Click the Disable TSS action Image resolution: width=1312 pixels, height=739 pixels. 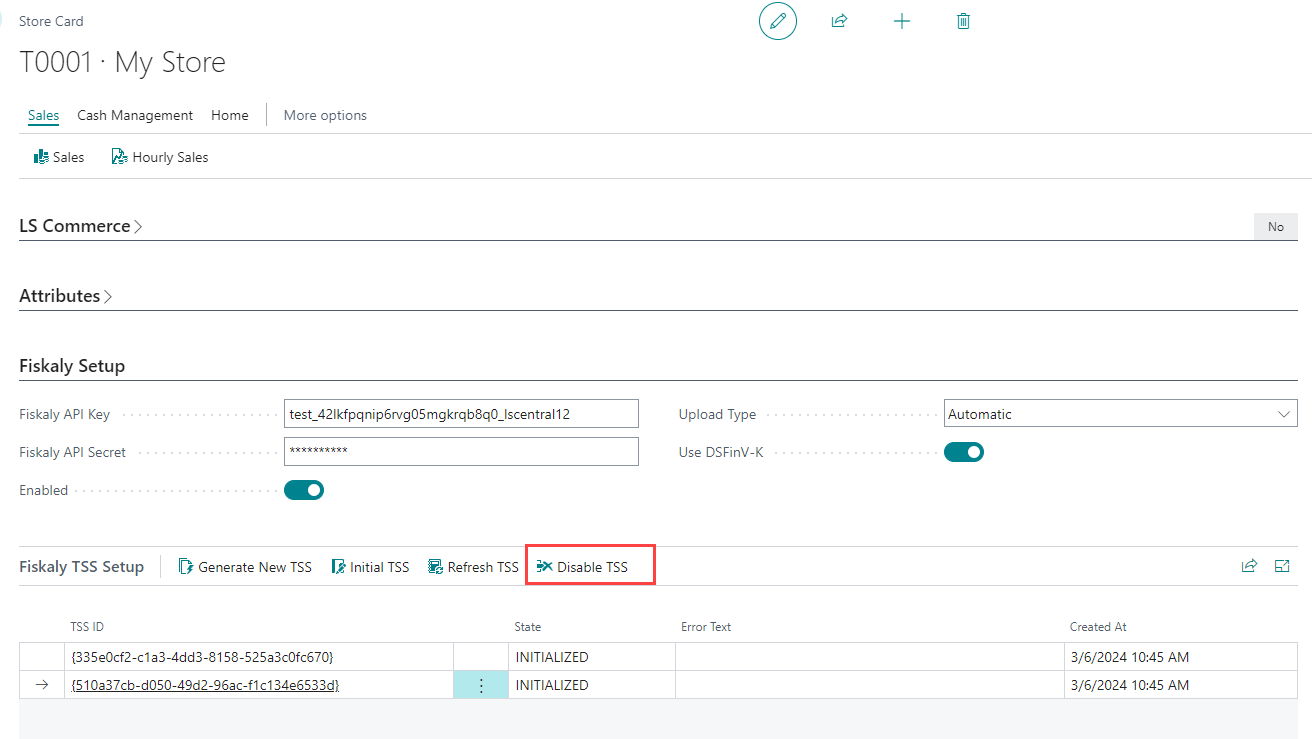583,567
